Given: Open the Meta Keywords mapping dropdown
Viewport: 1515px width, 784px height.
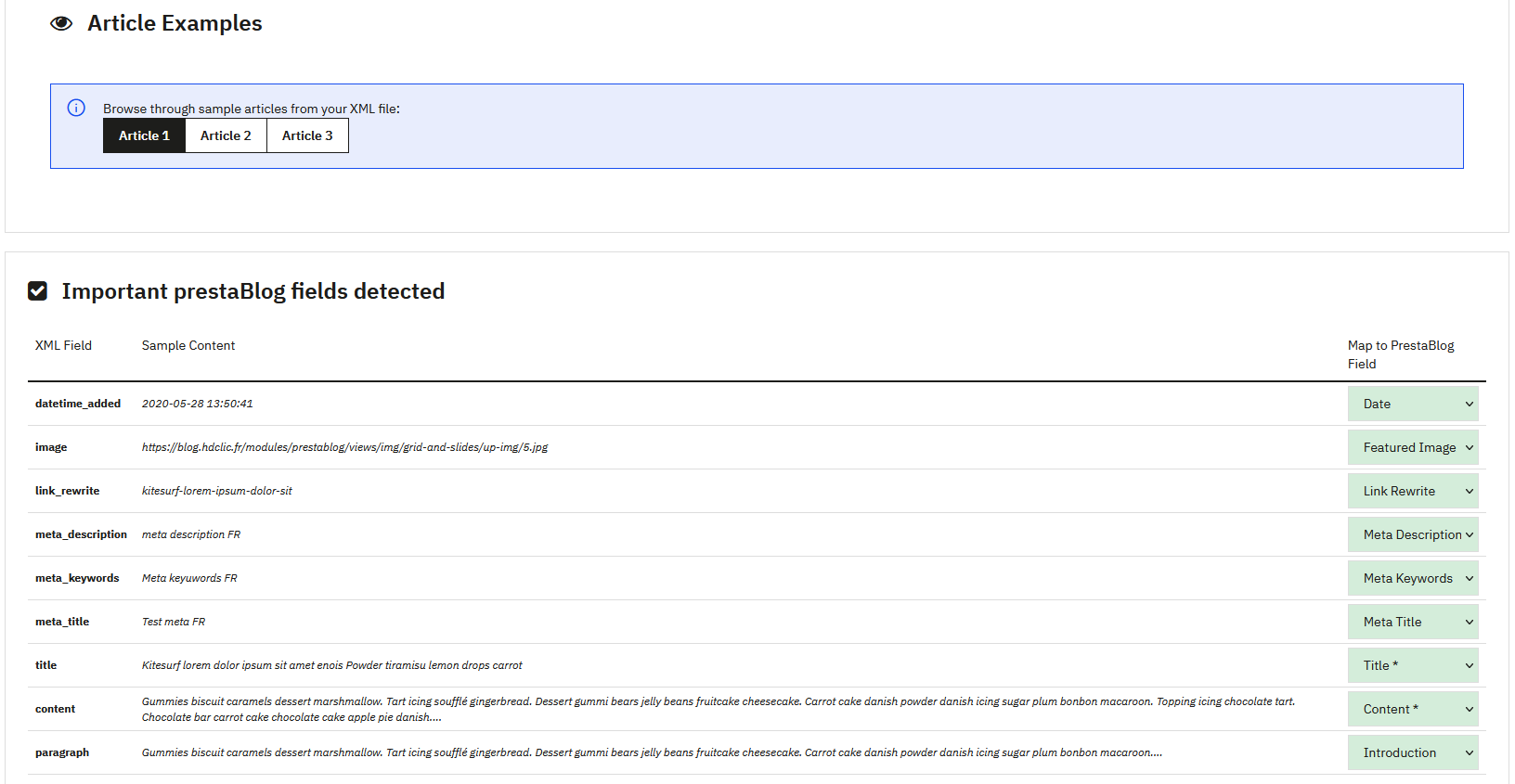Looking at the screenshot, I should (x=1413, y=578).
